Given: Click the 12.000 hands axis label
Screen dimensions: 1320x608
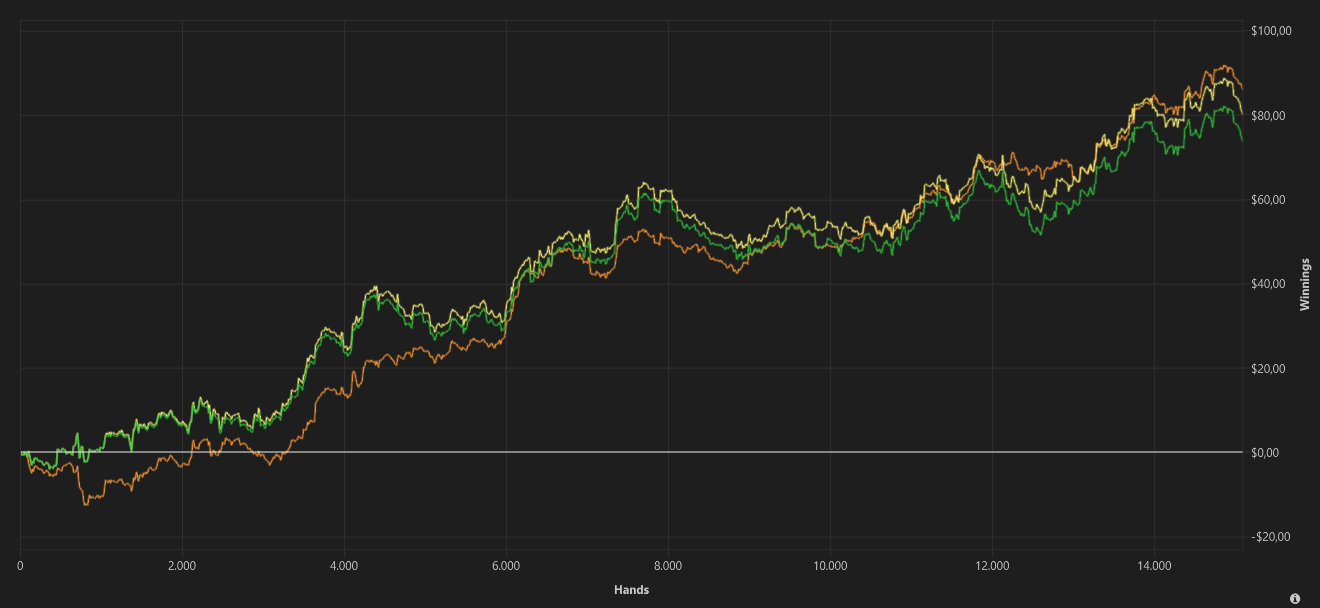Looking at the screenshot, I should 992,566.
